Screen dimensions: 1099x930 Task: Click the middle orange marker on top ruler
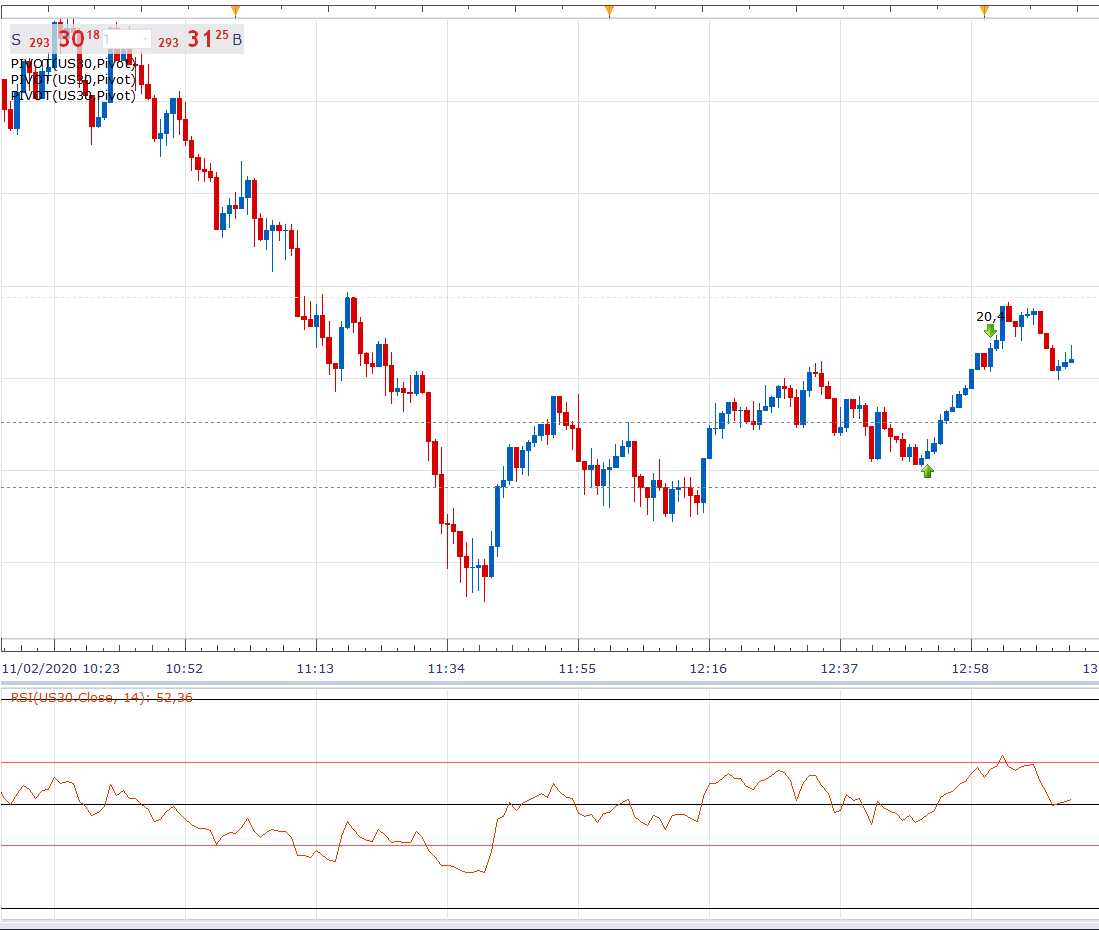609,11
